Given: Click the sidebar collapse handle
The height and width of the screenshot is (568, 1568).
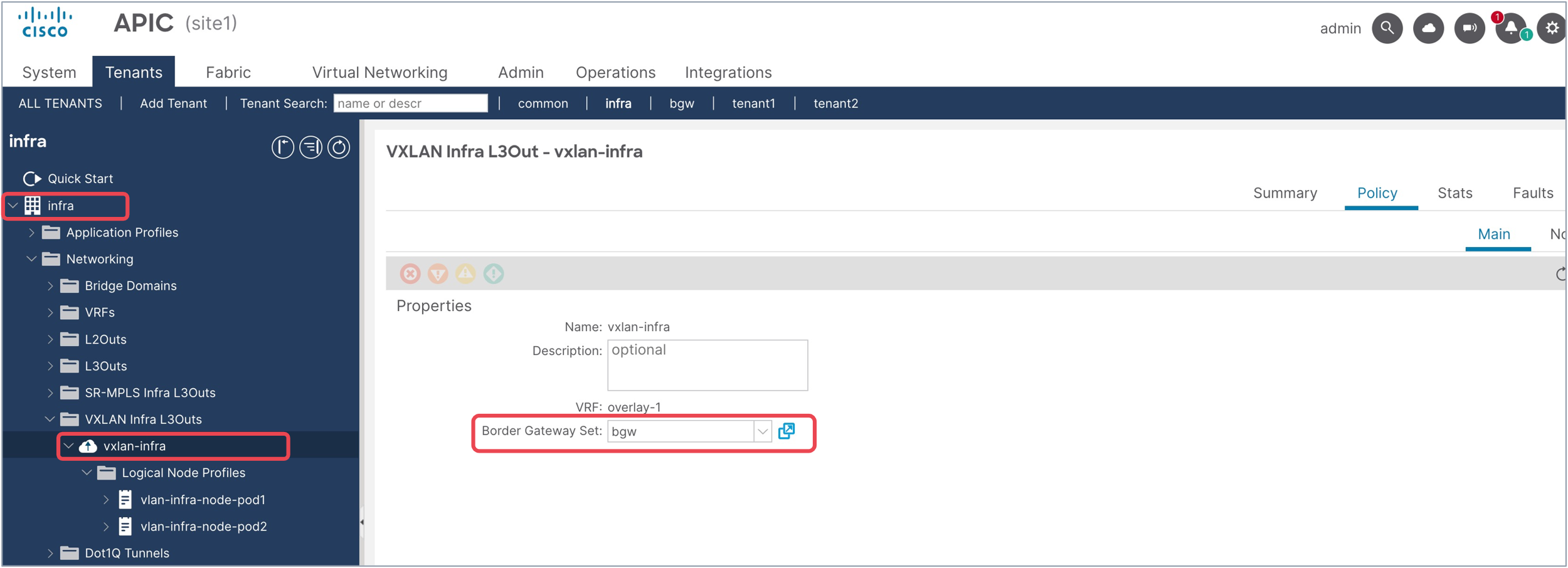Looking at the screenshot, I should click(x=362, y=522).
